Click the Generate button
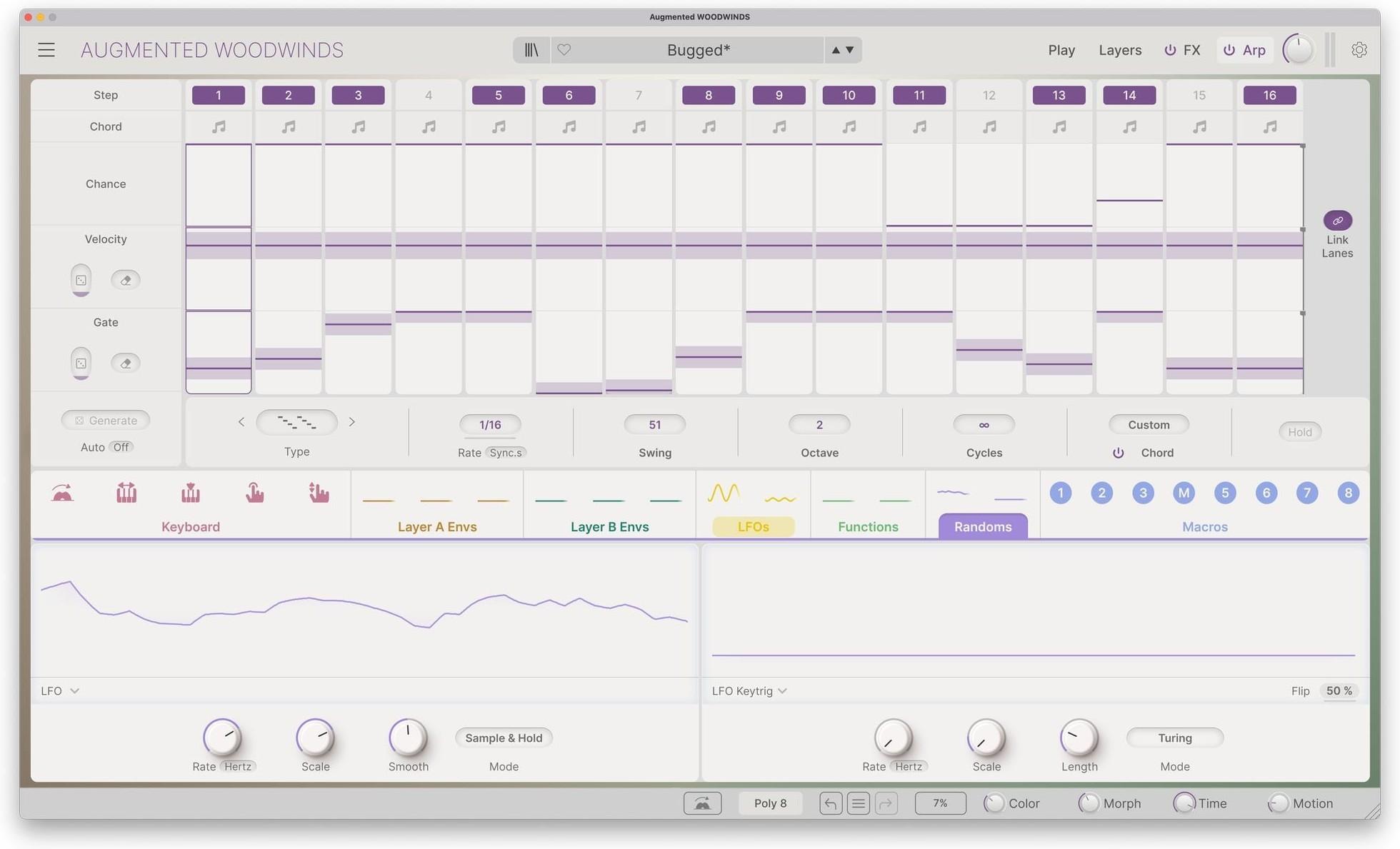The width and height of the screenshot is (1400, 849). (106, 420)
